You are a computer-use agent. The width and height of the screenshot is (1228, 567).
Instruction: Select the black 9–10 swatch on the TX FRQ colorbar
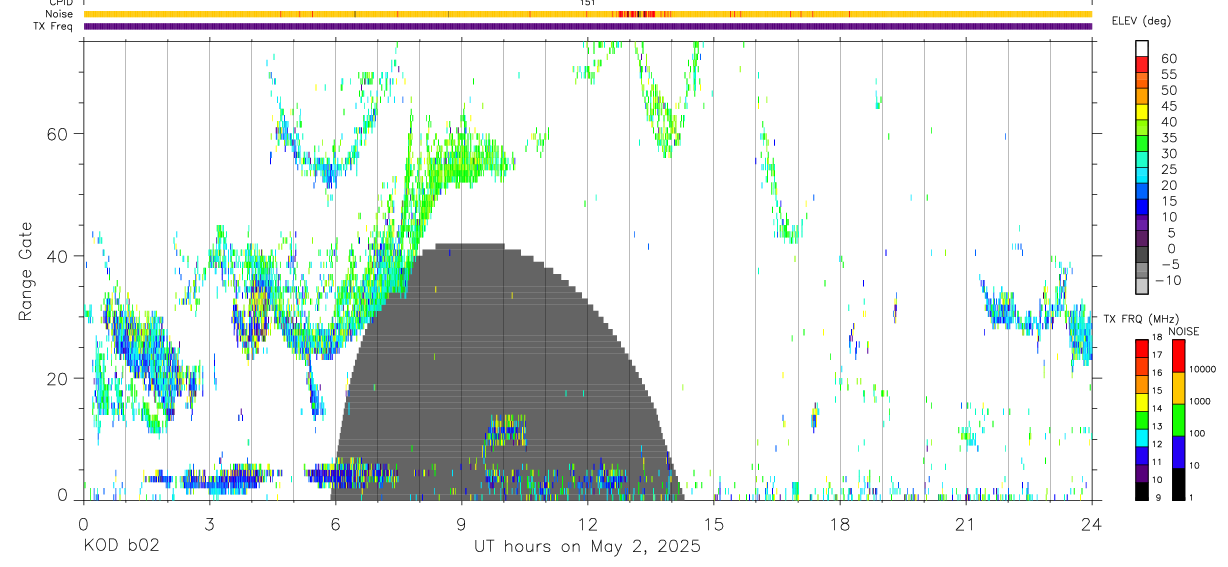pos(1141,491)
